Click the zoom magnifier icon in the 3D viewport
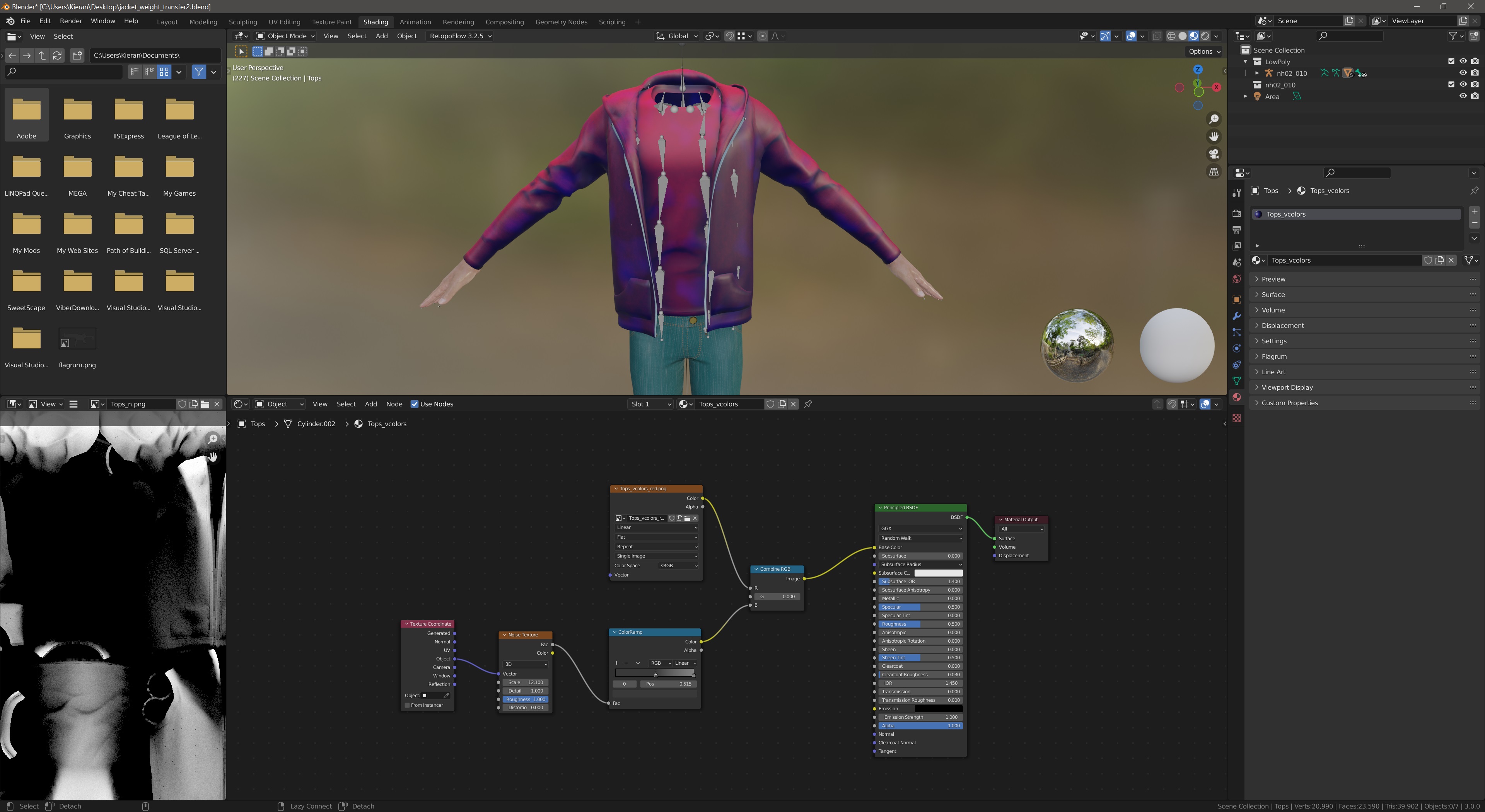This screenshot has height=812, width=1485. pyautogui.click(x=1214, y=119)
